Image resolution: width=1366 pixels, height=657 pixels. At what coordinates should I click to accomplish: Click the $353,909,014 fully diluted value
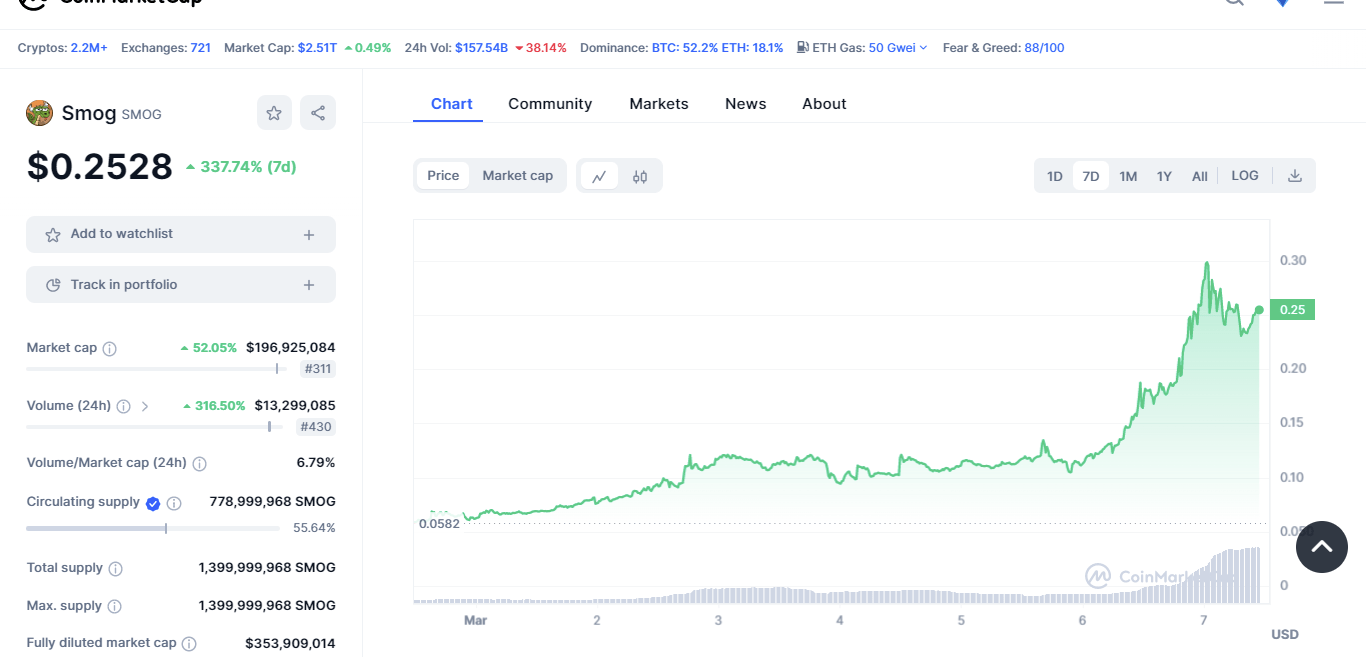(x=290, y=644)
